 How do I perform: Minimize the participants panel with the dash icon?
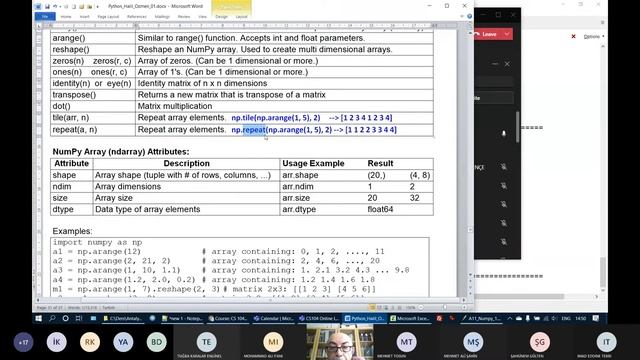click(495, 64)
